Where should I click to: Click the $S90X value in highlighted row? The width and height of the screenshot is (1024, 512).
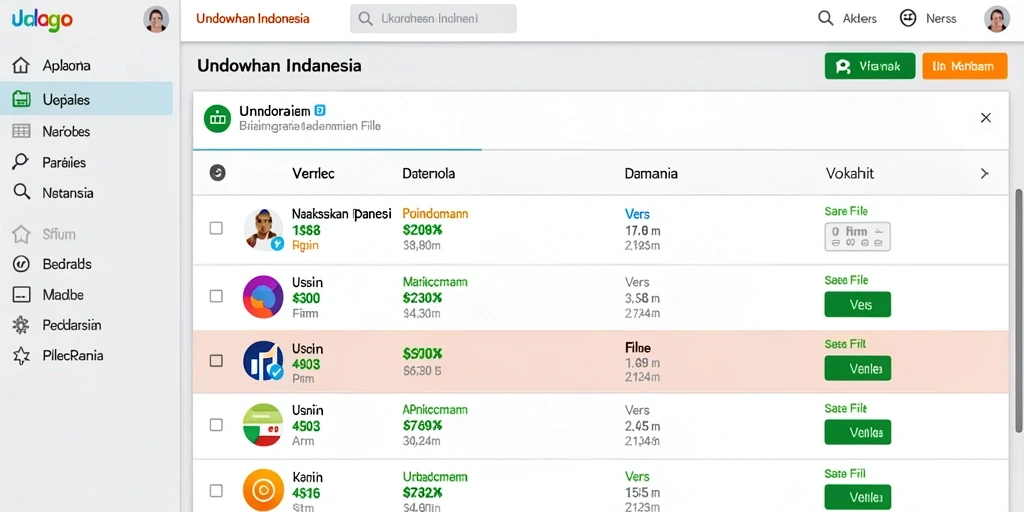423,354
